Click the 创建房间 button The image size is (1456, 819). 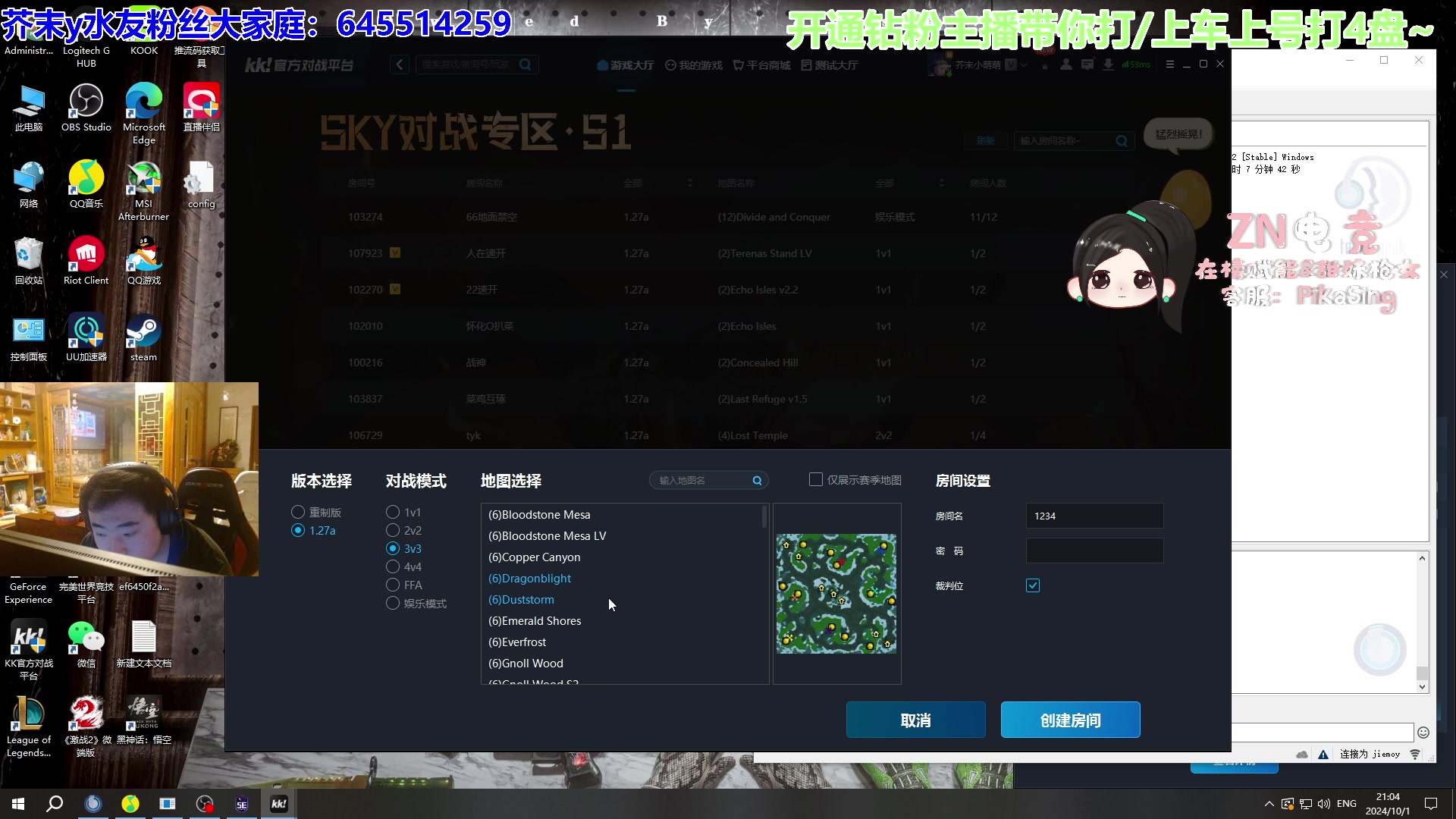[1070, 720]
